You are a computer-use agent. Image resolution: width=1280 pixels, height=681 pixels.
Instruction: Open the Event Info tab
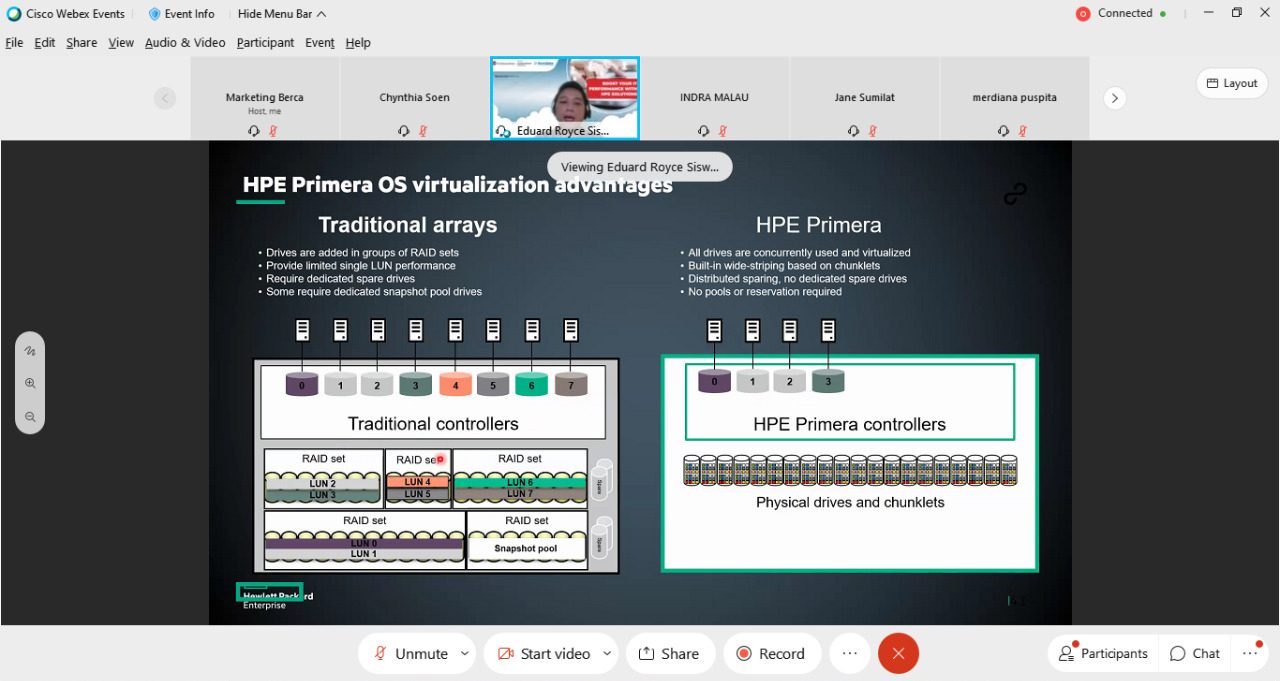pos(181,14)
